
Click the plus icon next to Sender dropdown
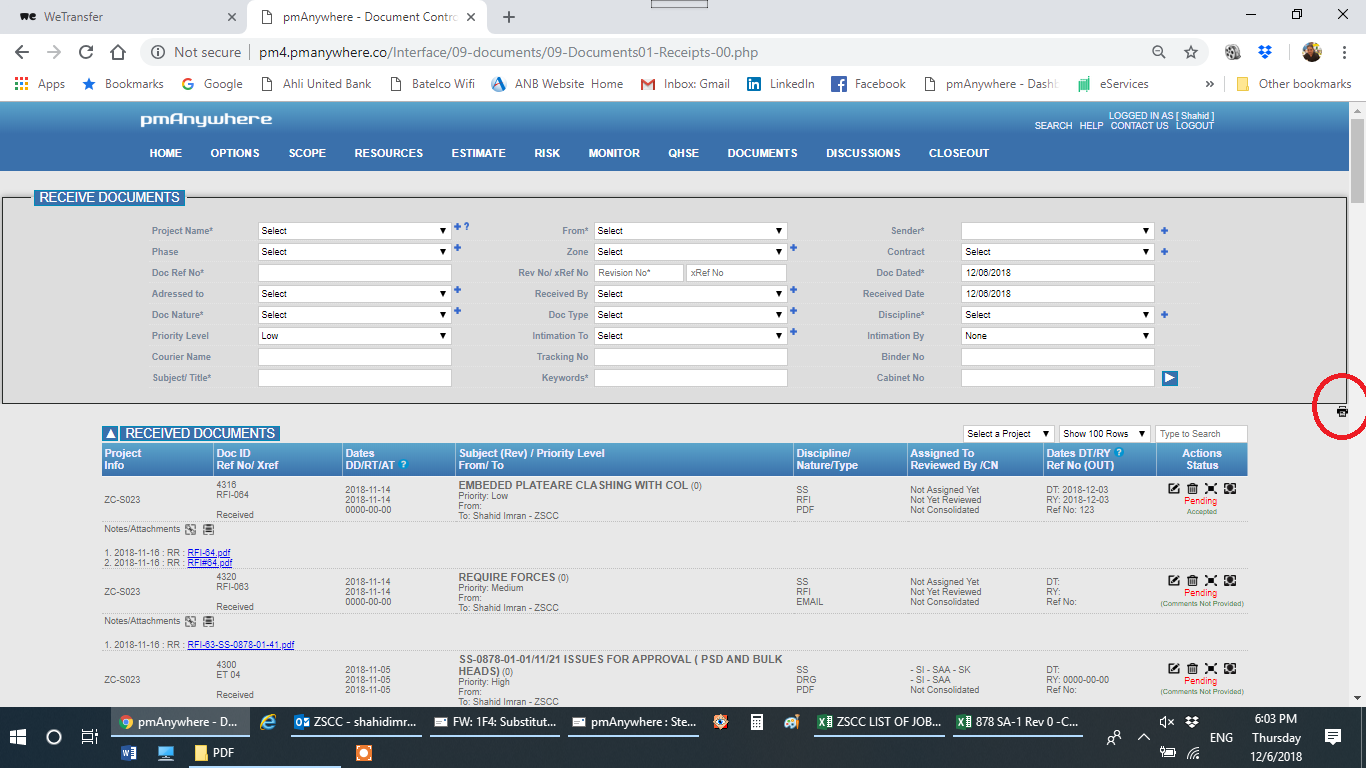pos(1164,231)
